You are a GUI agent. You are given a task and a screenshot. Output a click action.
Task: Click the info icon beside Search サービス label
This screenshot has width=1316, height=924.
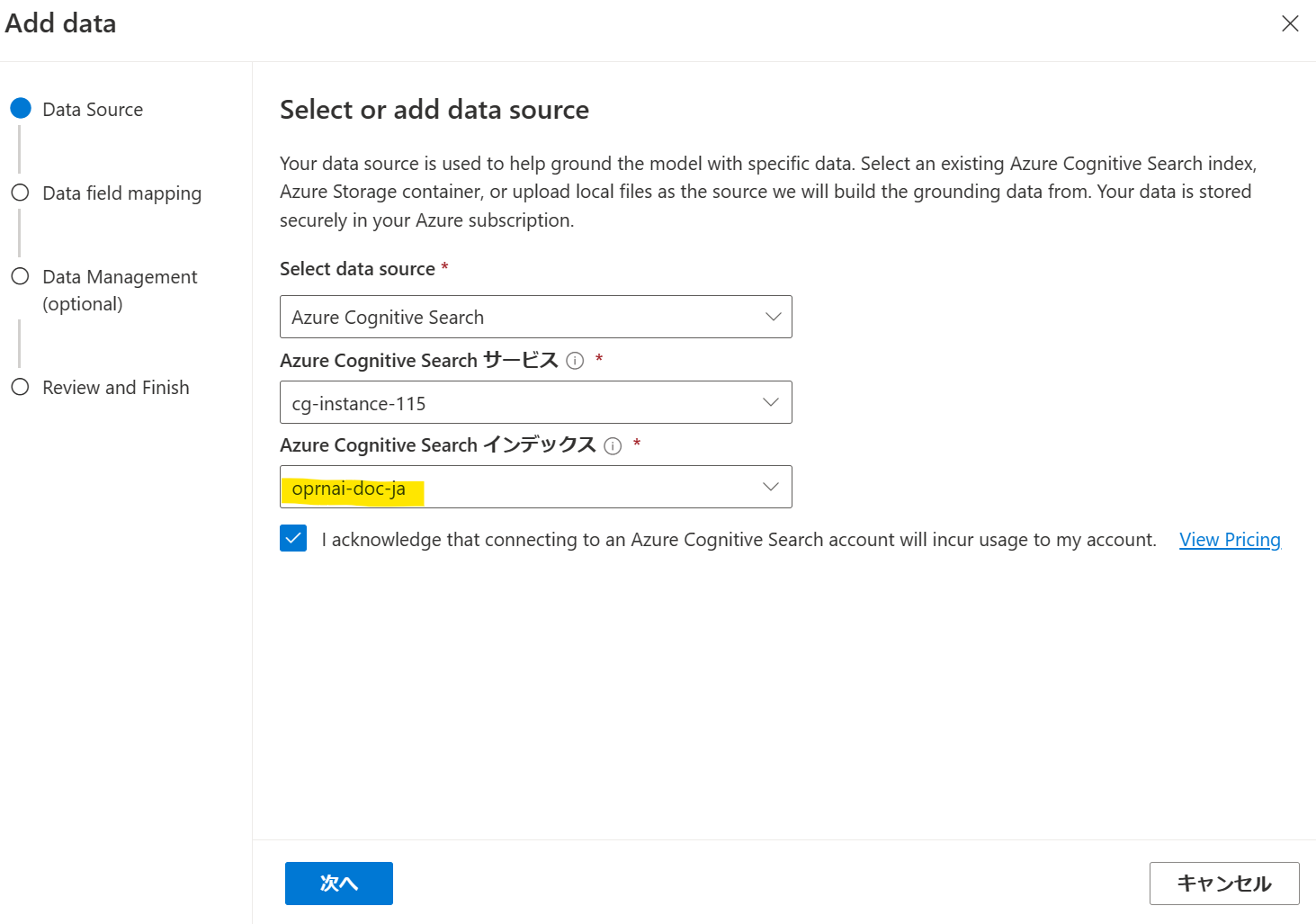click(x=575, y=361)
